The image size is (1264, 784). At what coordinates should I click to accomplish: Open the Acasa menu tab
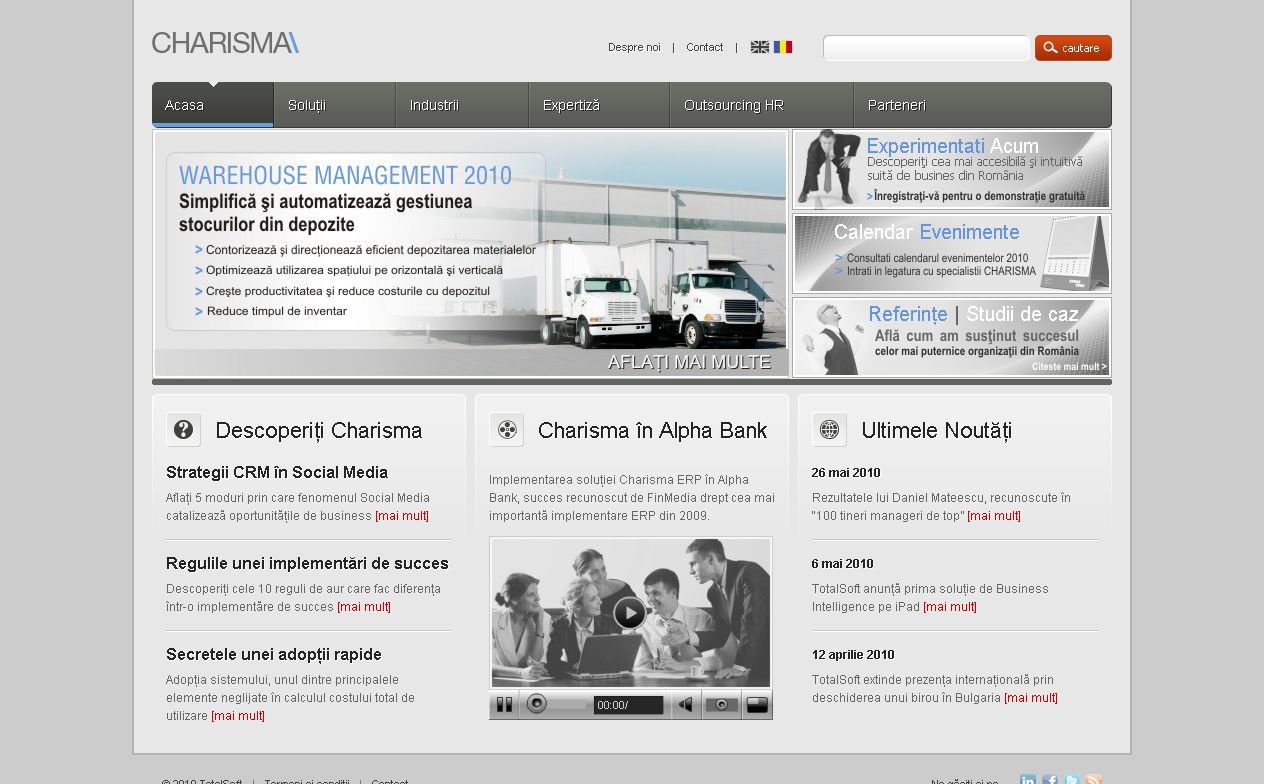212,105
